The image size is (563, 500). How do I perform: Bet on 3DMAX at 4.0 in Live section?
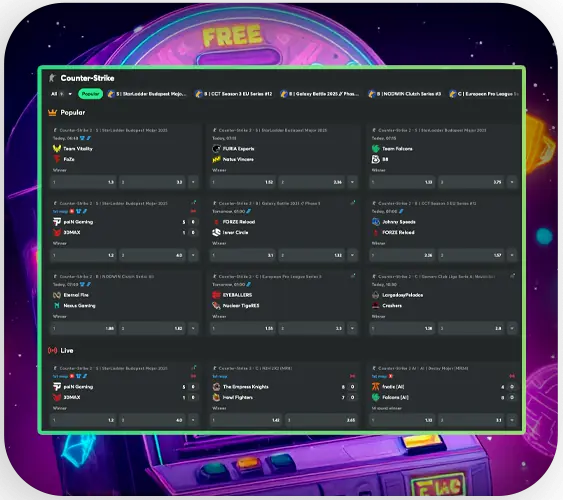point(153,420)
